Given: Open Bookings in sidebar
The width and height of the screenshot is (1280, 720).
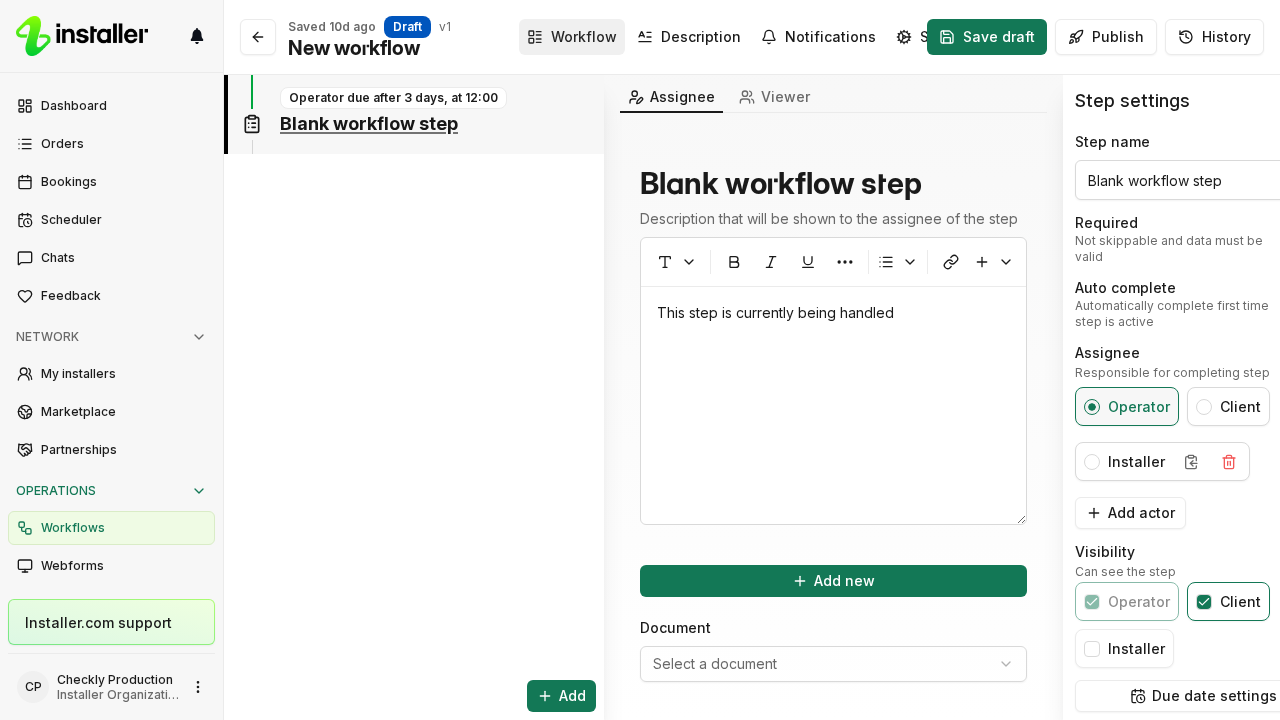Looking at the screenshot, I should [x=111, y=182].
